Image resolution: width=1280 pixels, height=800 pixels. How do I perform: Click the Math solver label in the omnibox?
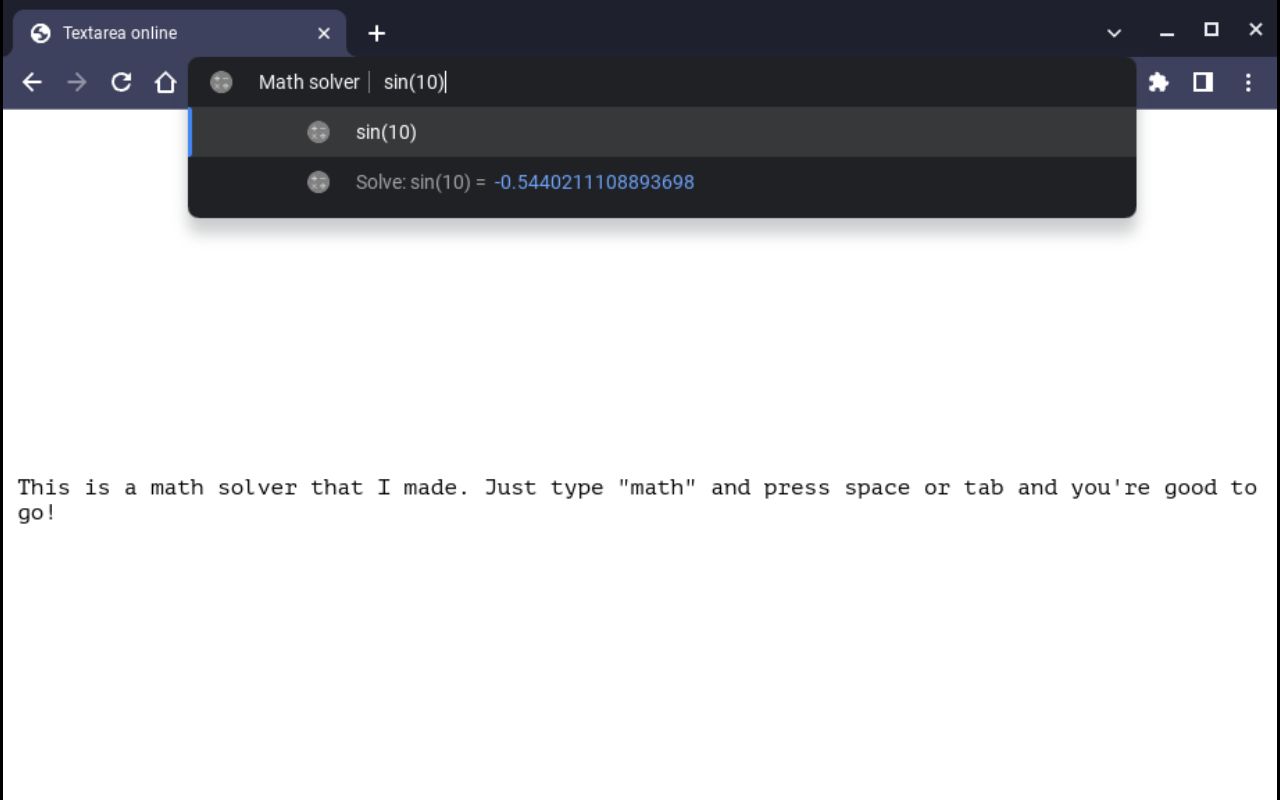(308, 82)
